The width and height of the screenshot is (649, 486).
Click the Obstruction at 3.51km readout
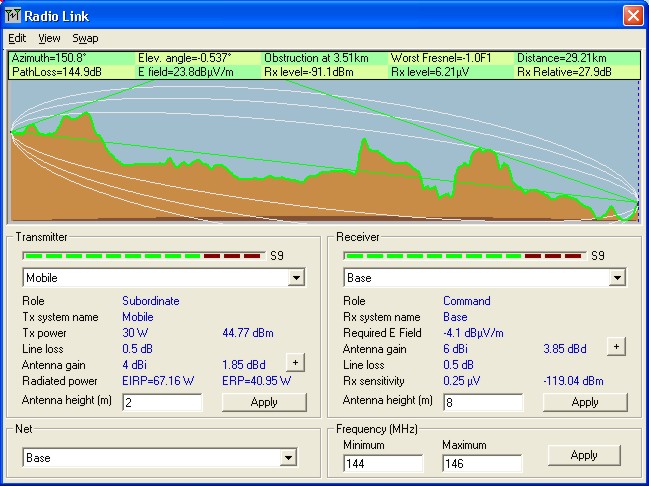click(316, 58)
